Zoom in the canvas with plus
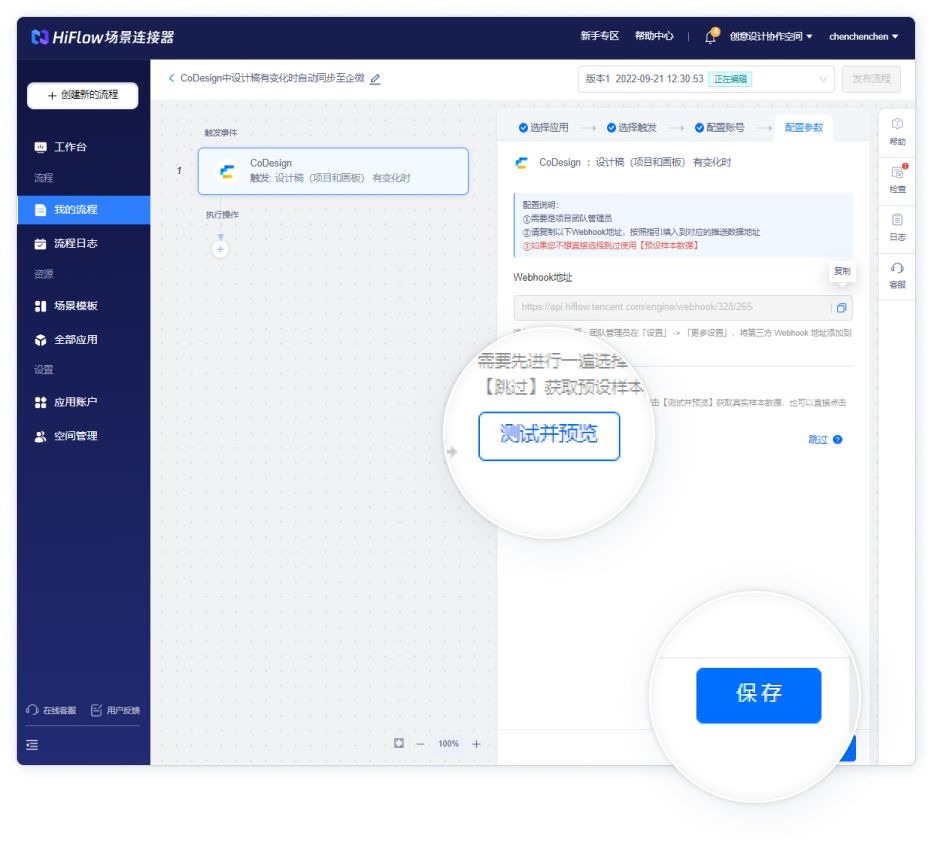The image size is (936, 858). click(x=476, y=743)
